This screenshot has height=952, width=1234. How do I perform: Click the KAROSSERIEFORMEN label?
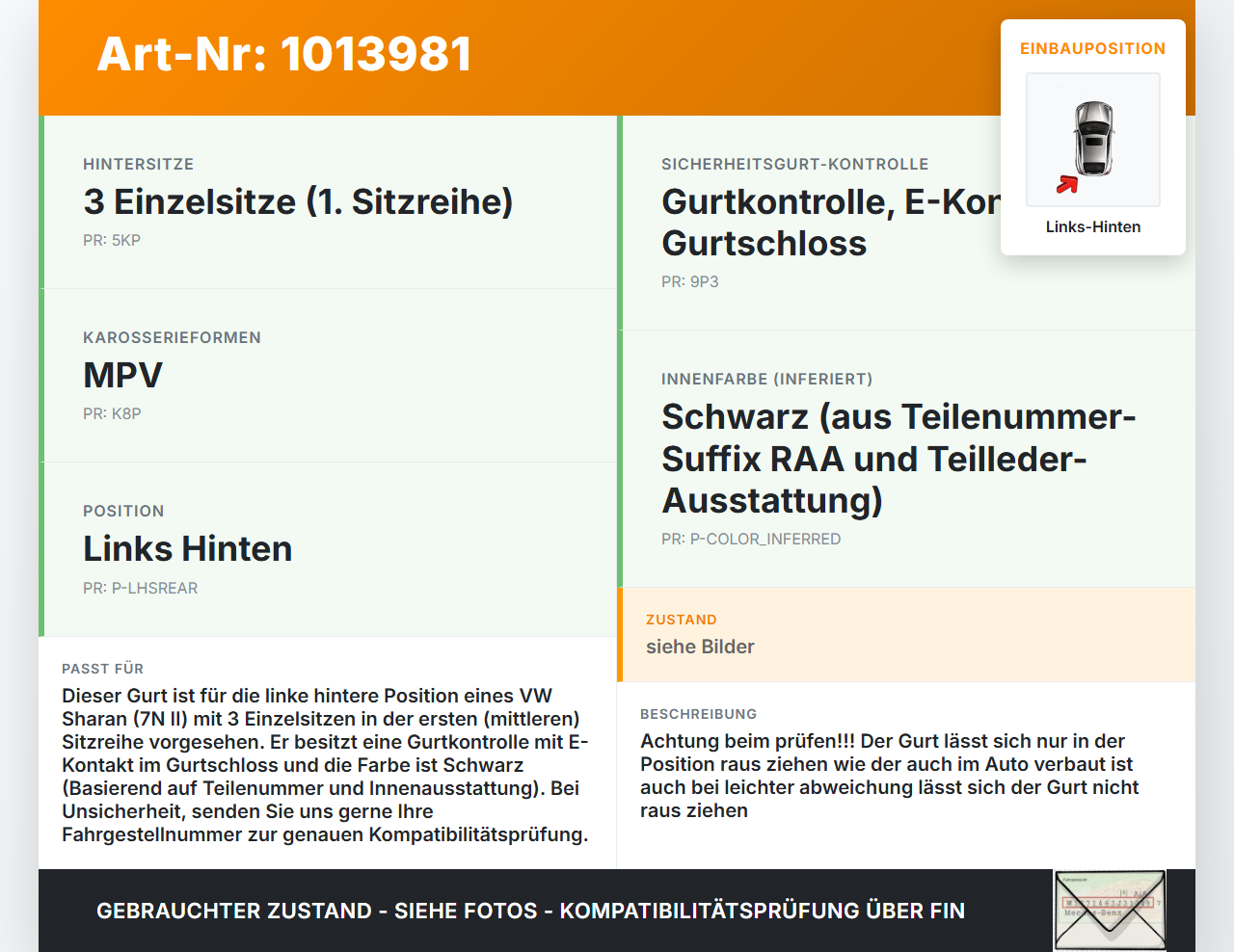(172, 337)
